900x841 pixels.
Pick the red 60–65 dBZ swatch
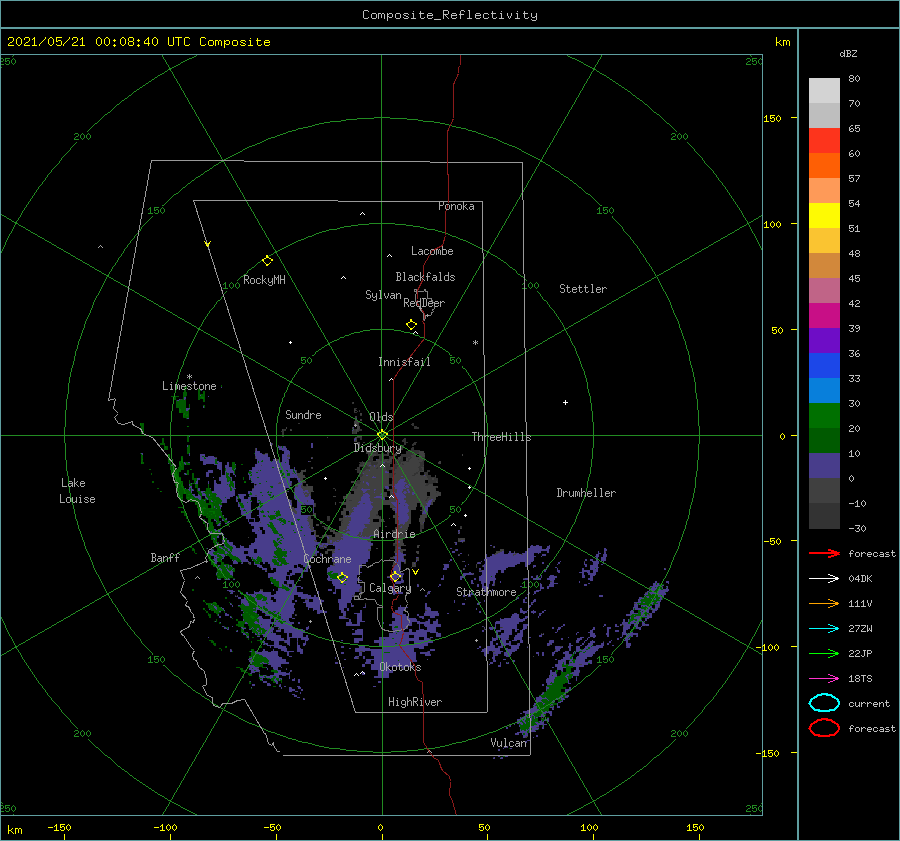(824, 141)
